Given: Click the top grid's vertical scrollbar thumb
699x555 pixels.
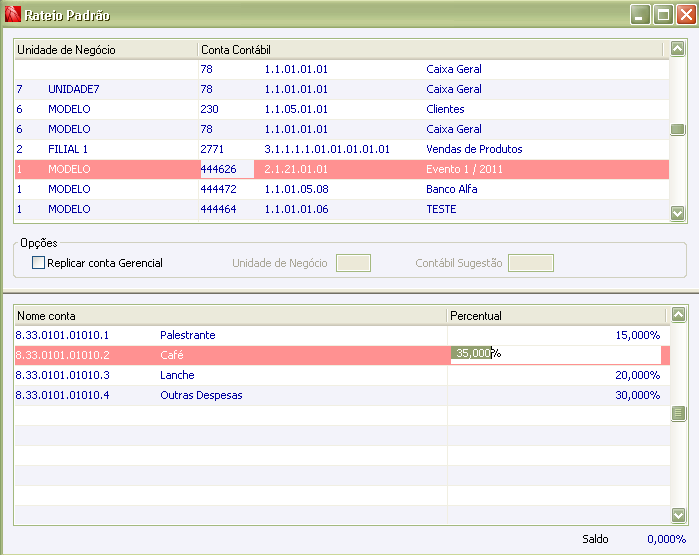Looking at the screenshot, I should (x=677, y=129).
